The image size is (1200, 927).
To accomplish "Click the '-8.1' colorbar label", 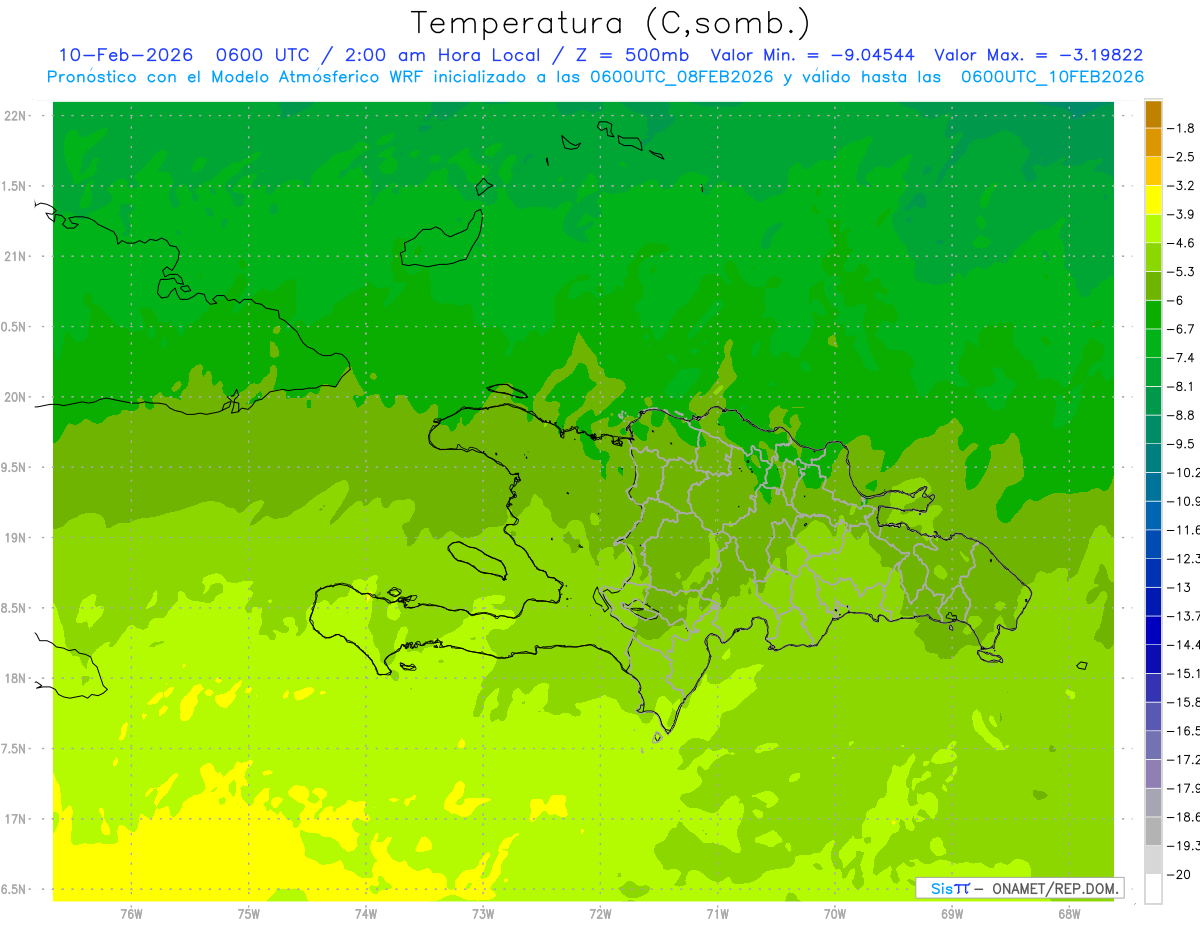I will click(1181, 386).
